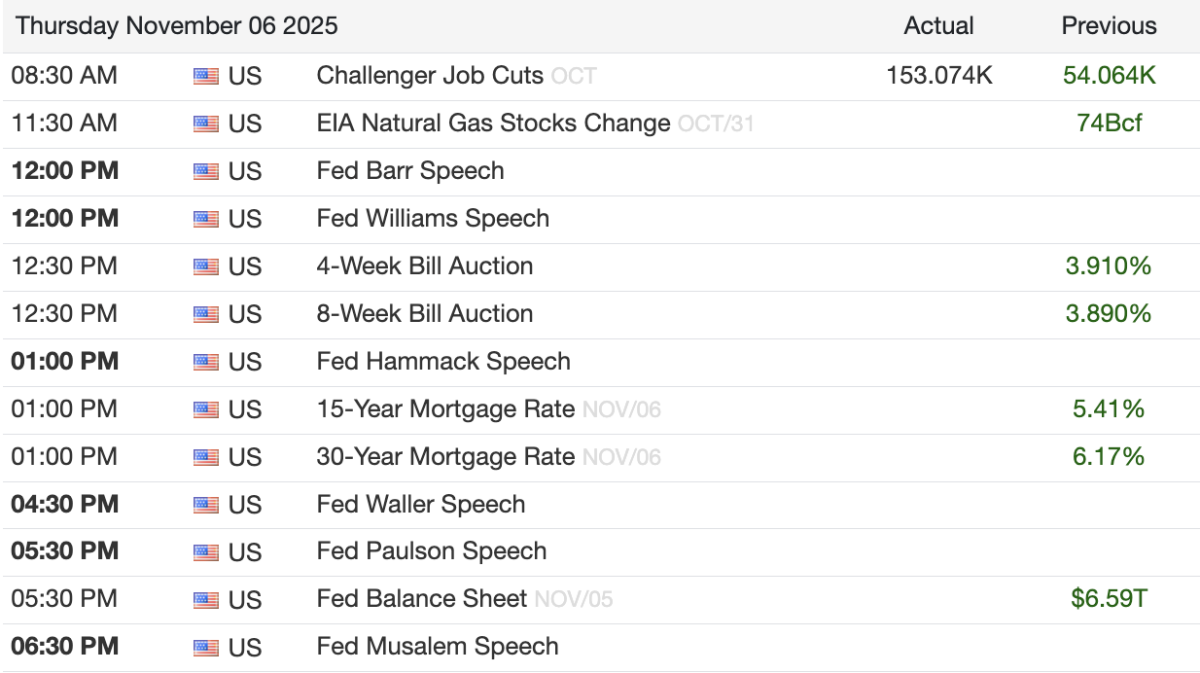Click the Previous column header

(1109, 26)
